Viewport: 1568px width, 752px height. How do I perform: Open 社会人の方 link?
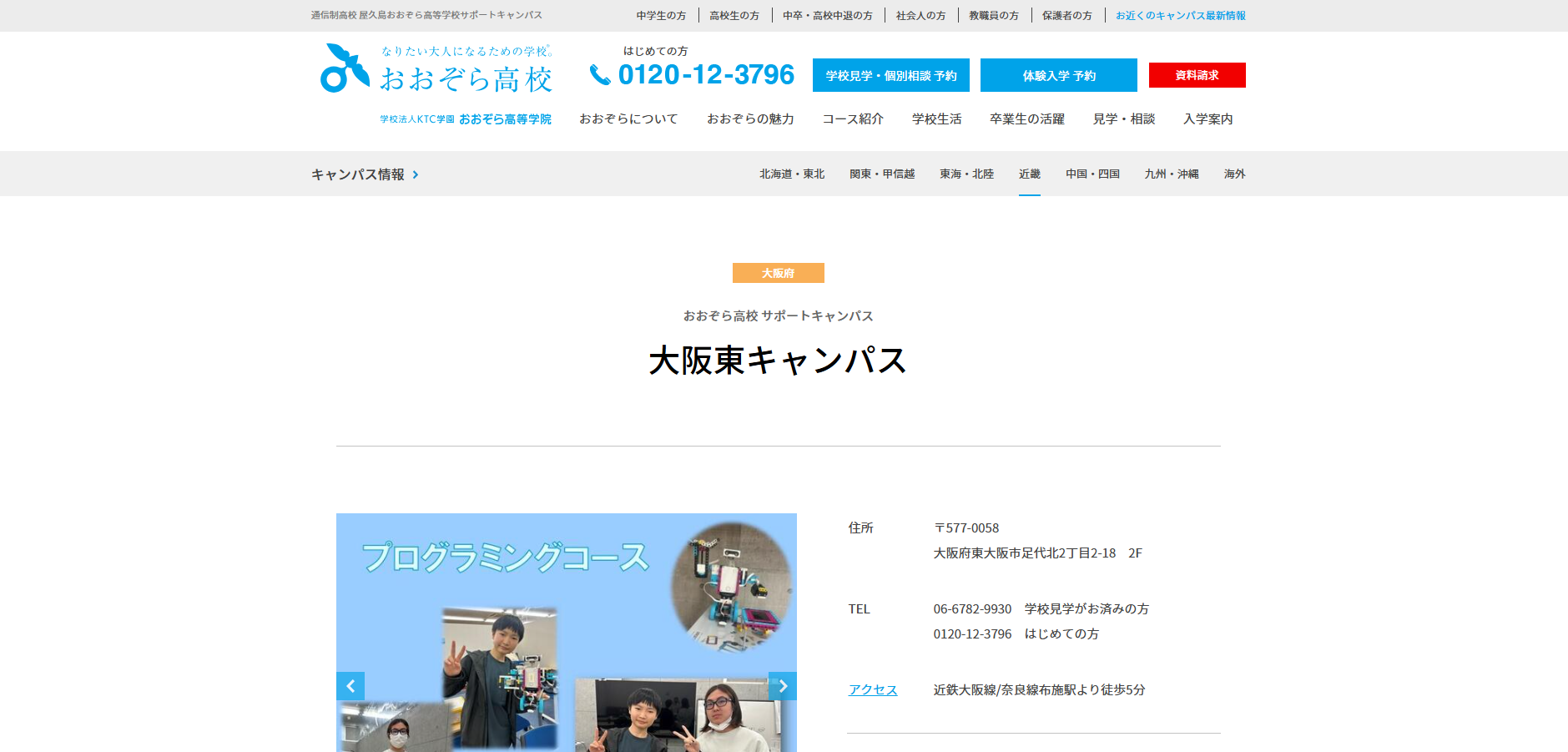pyautogui.click(x=921, y=16)
